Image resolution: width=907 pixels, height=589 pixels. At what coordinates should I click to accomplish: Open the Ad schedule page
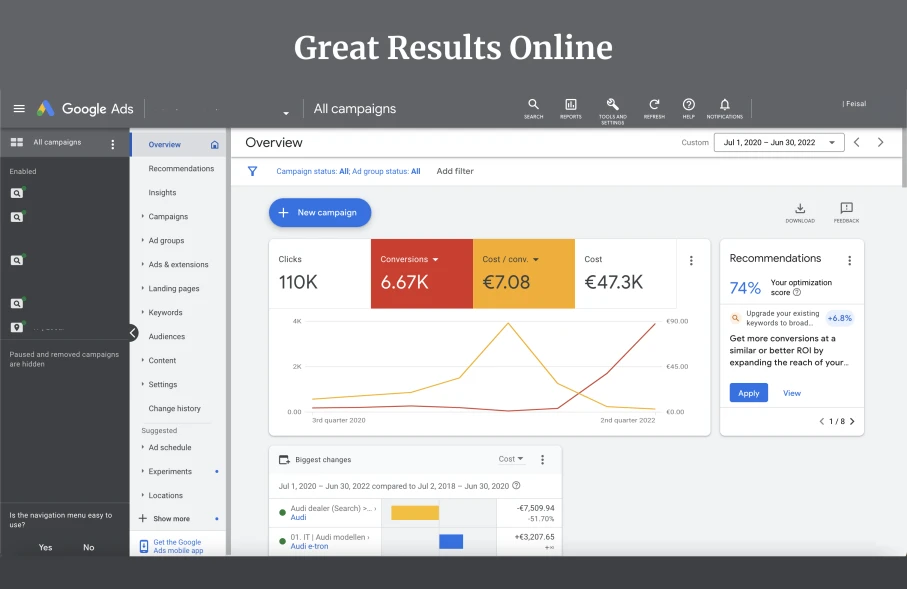[169, 447]
